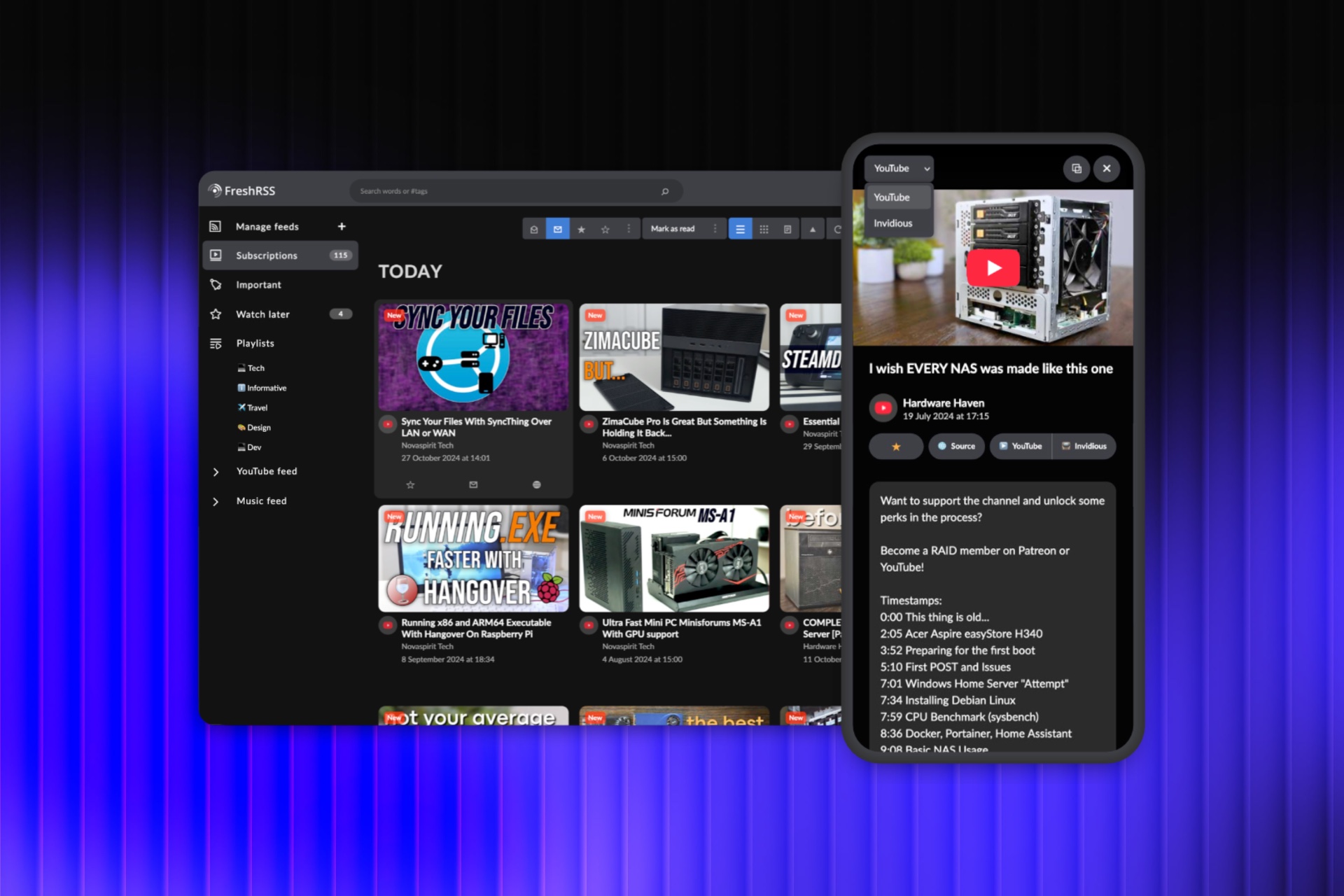Viewport: 1344px width, 896px height.
Task: Toggle the starred articles filter
Action: coord(582,229)
